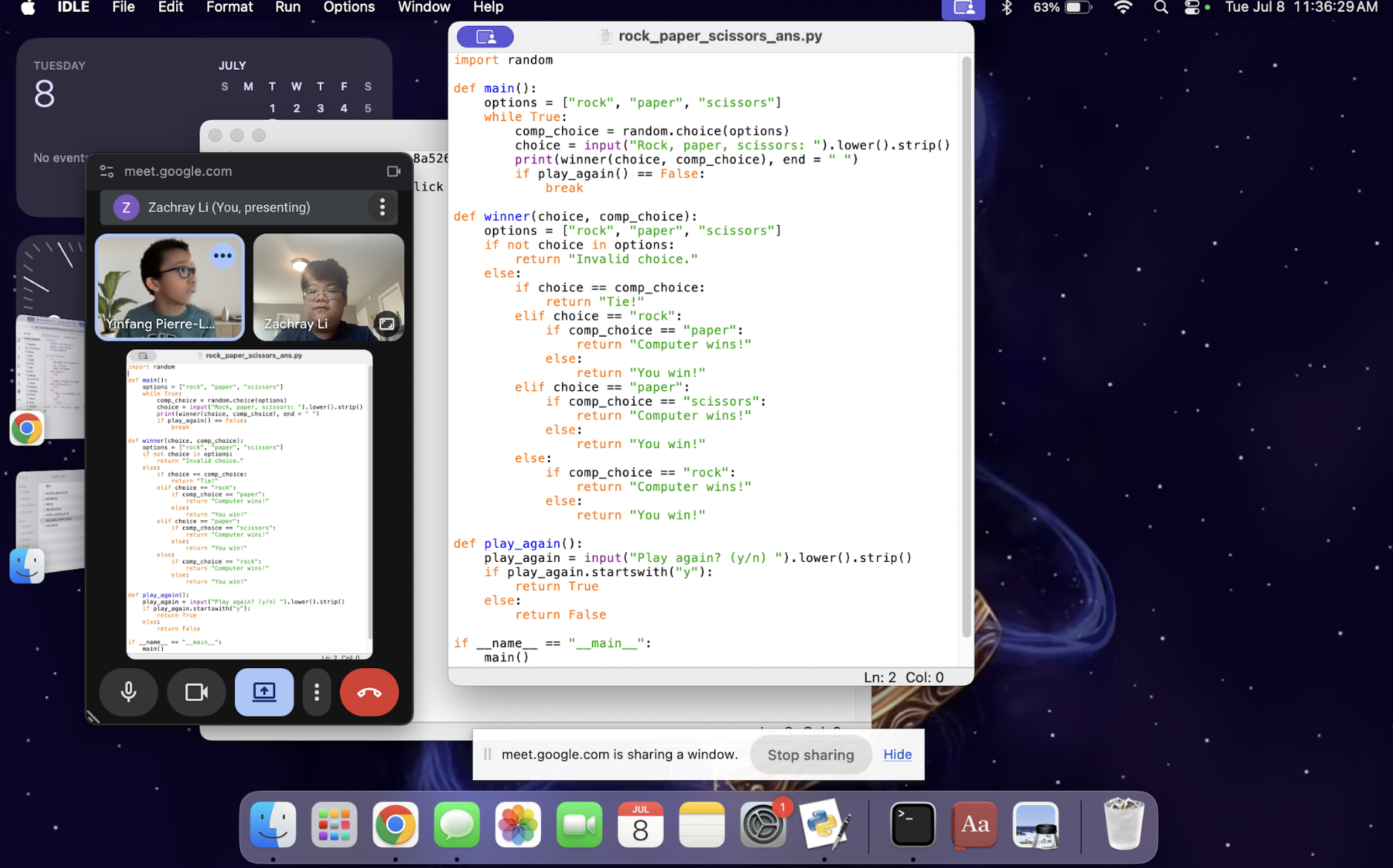Open options on Yinfang's video tile
The image size is (1393, 868).
tap(222, 256)
